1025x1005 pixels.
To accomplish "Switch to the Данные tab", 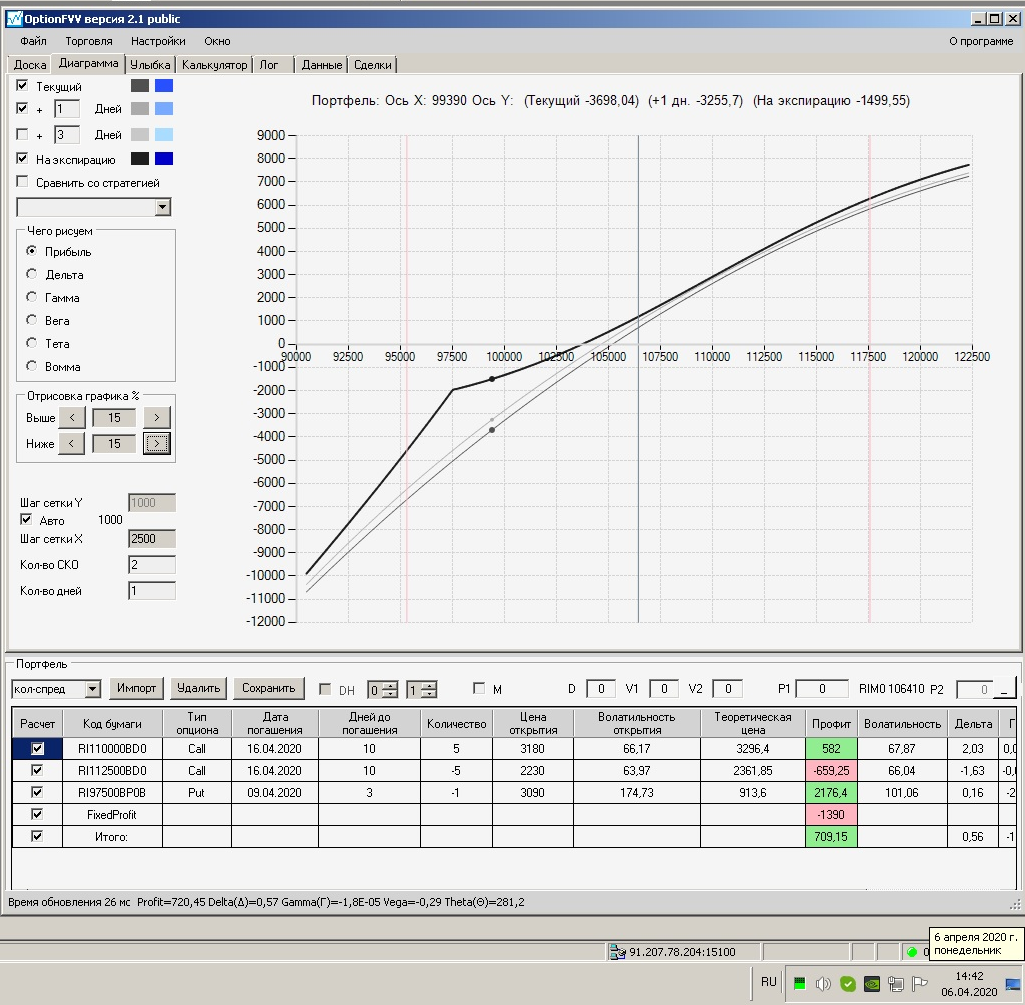I will 322,65.
